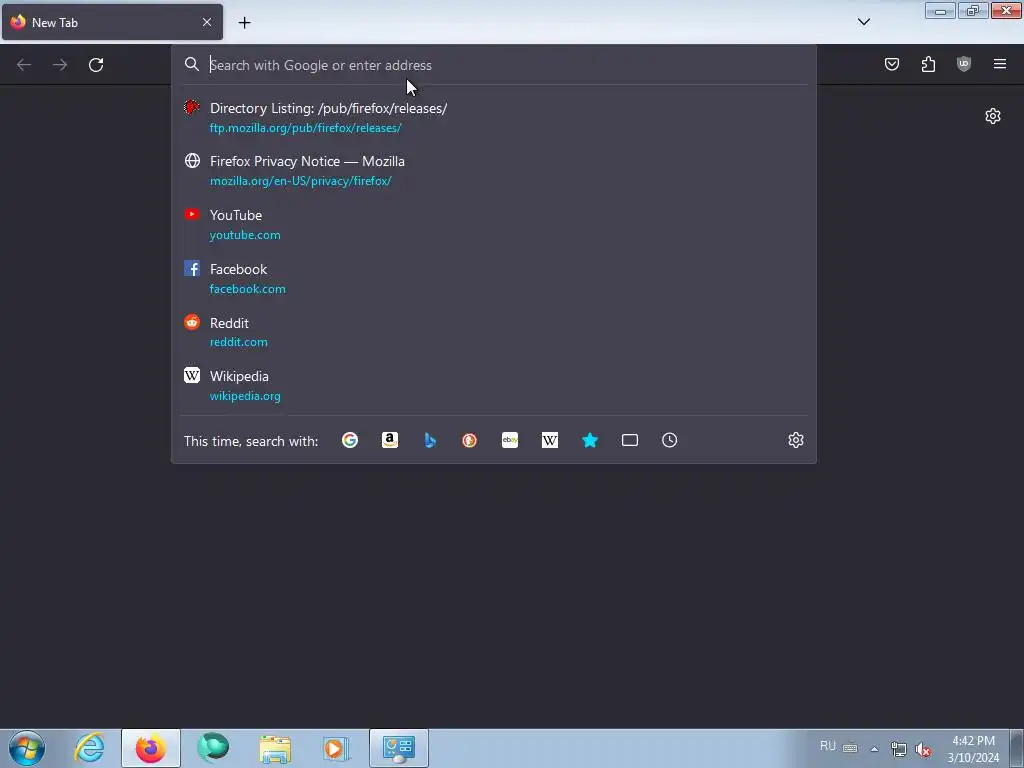1024x768 pixels.
Task: Select the Reddit suggestion
Action: point(229,323)
